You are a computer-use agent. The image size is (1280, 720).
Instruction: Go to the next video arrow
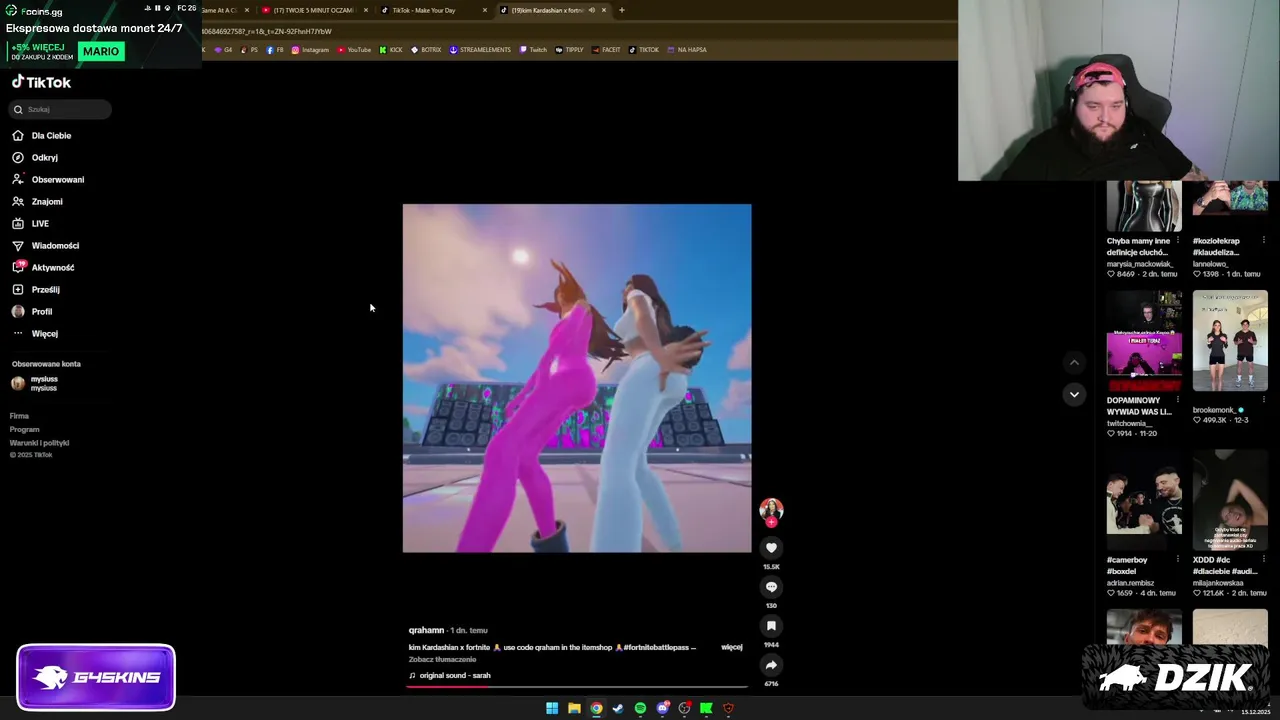(1074, 394)
